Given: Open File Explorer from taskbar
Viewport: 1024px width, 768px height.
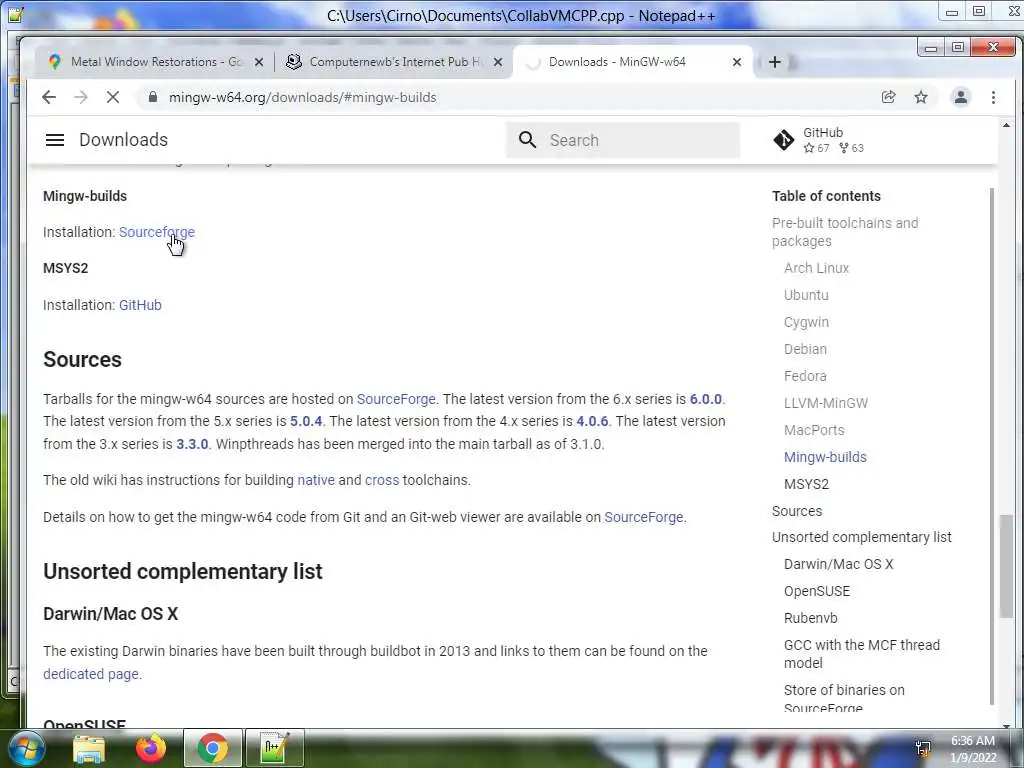Looking at the screenshot, I should (89, 748).
